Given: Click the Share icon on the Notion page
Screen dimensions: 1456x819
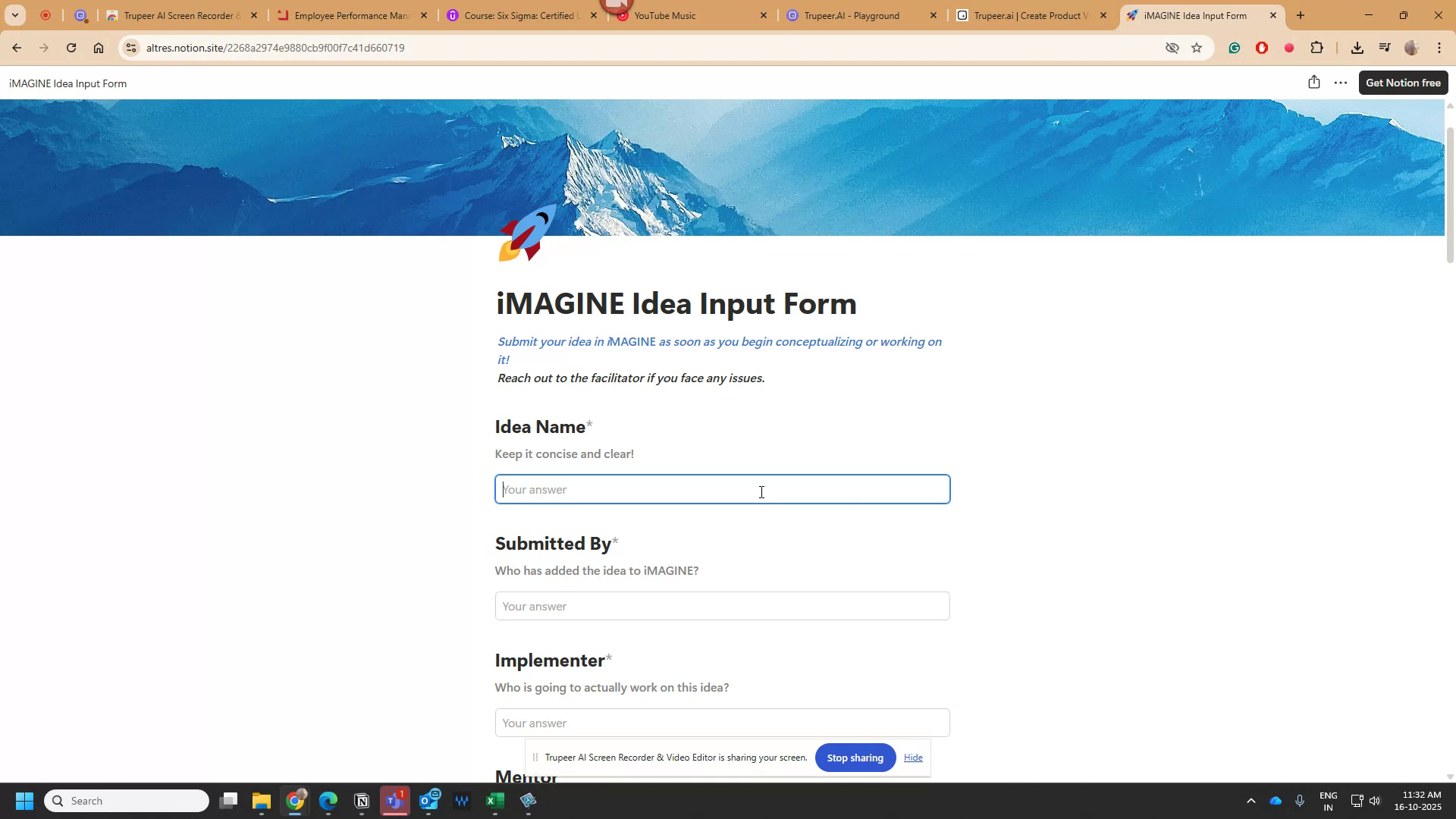Looking at the screenshot, I should pos(1314,82).
